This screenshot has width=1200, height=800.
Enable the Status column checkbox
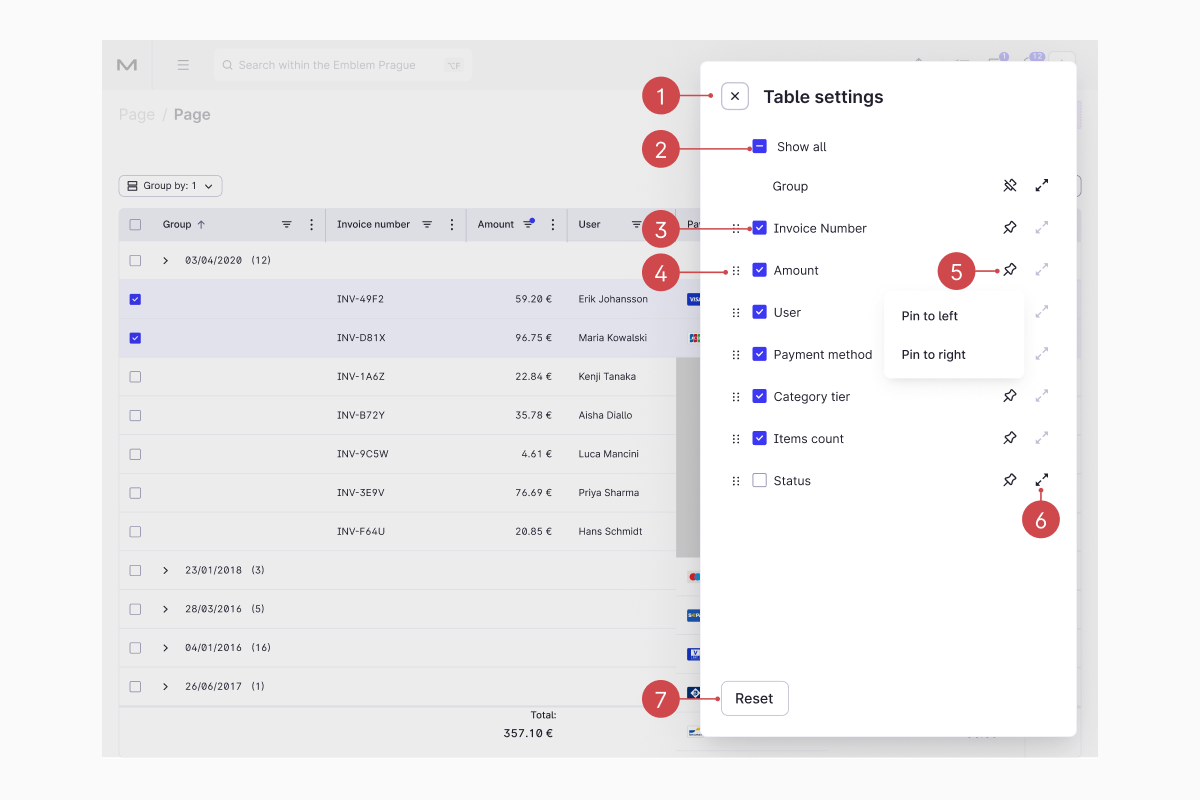[760, 480]
